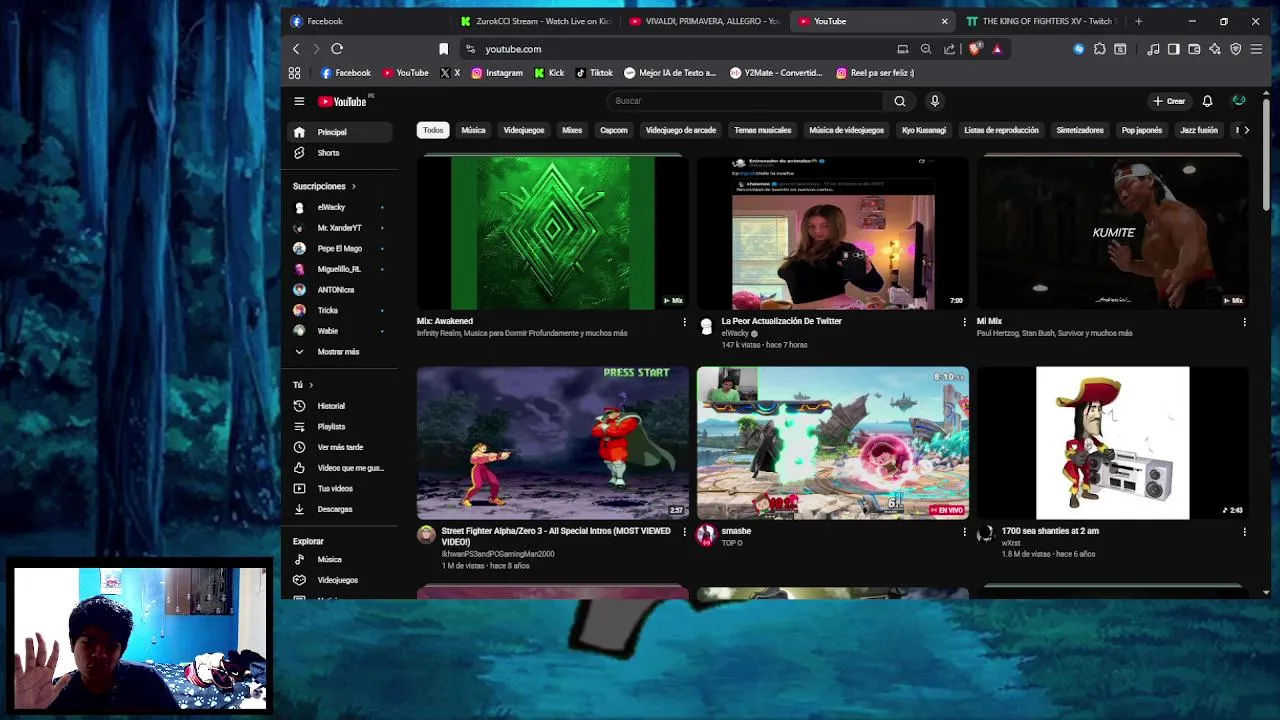1280x720 pixels.
Task: Open options for 1700 sea shanties video
Action: coord(1244,532)
